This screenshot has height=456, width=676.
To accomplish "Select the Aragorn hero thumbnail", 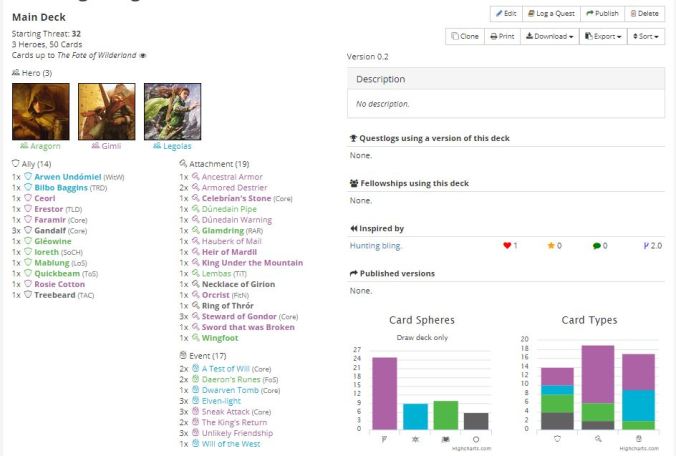I will [40, 111].
